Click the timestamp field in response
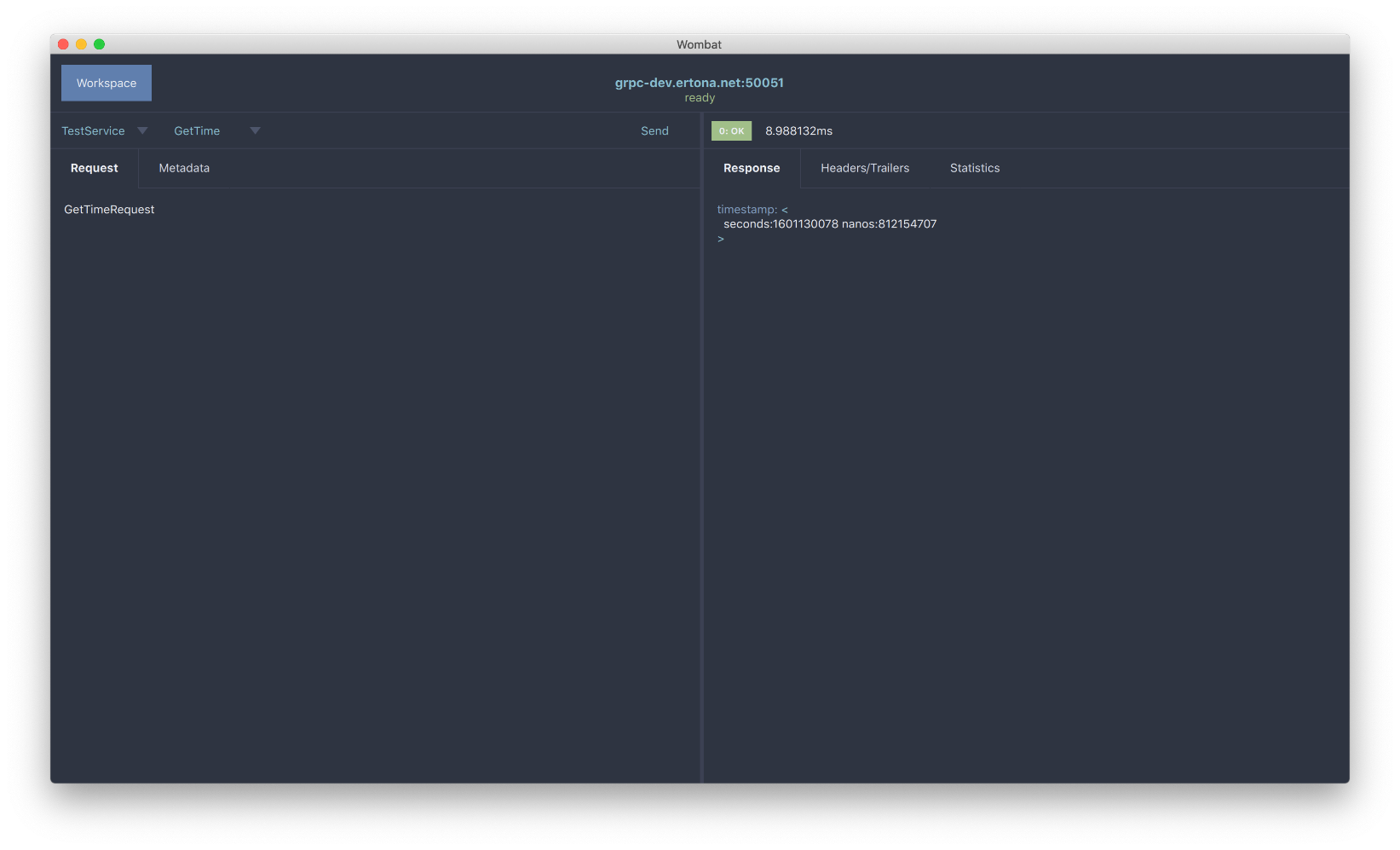This screenshot has height=850, width=1400. pos(746,210)
